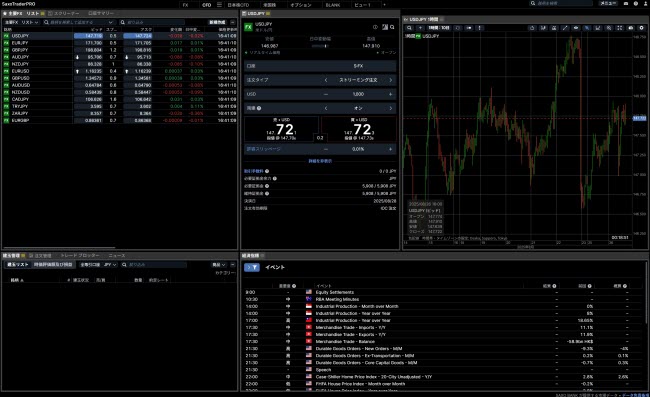Image resolution: width=650 pixels, height=397 pixels.
Task: Switch to the Japan stock CFD tab
Action: (238, 5)
